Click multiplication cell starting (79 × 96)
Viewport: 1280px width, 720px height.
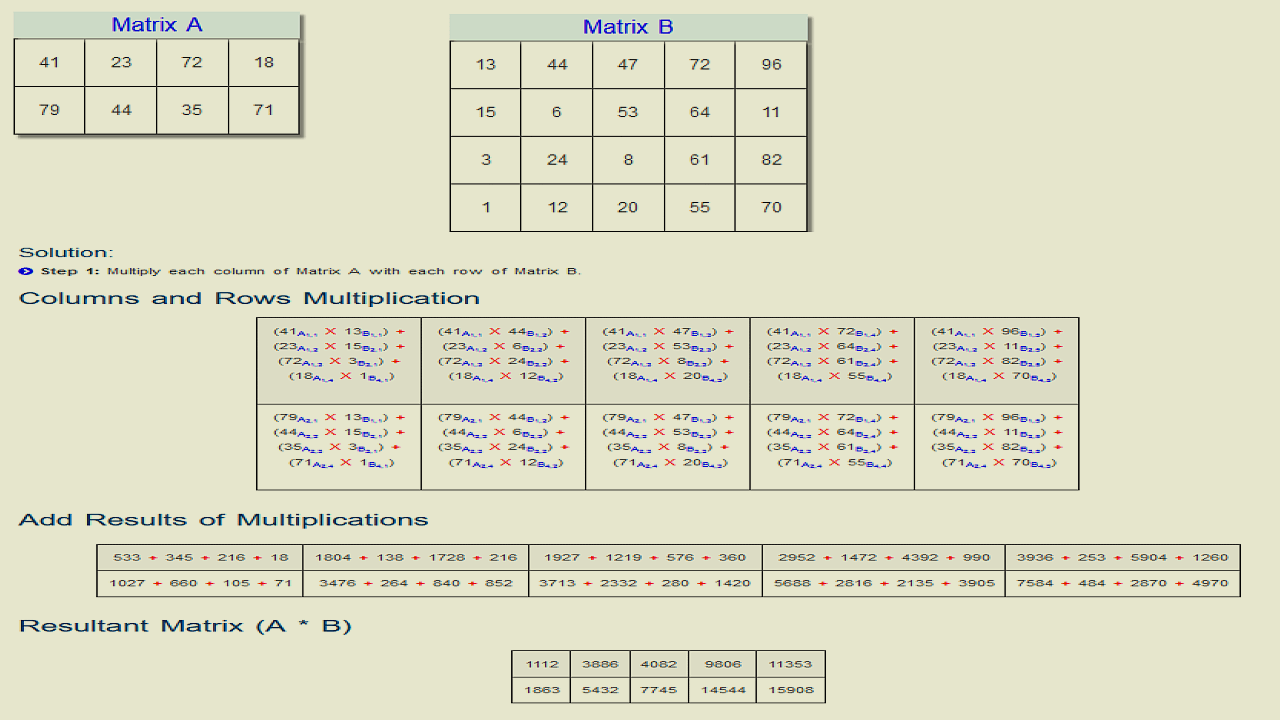tap(997, 447)
